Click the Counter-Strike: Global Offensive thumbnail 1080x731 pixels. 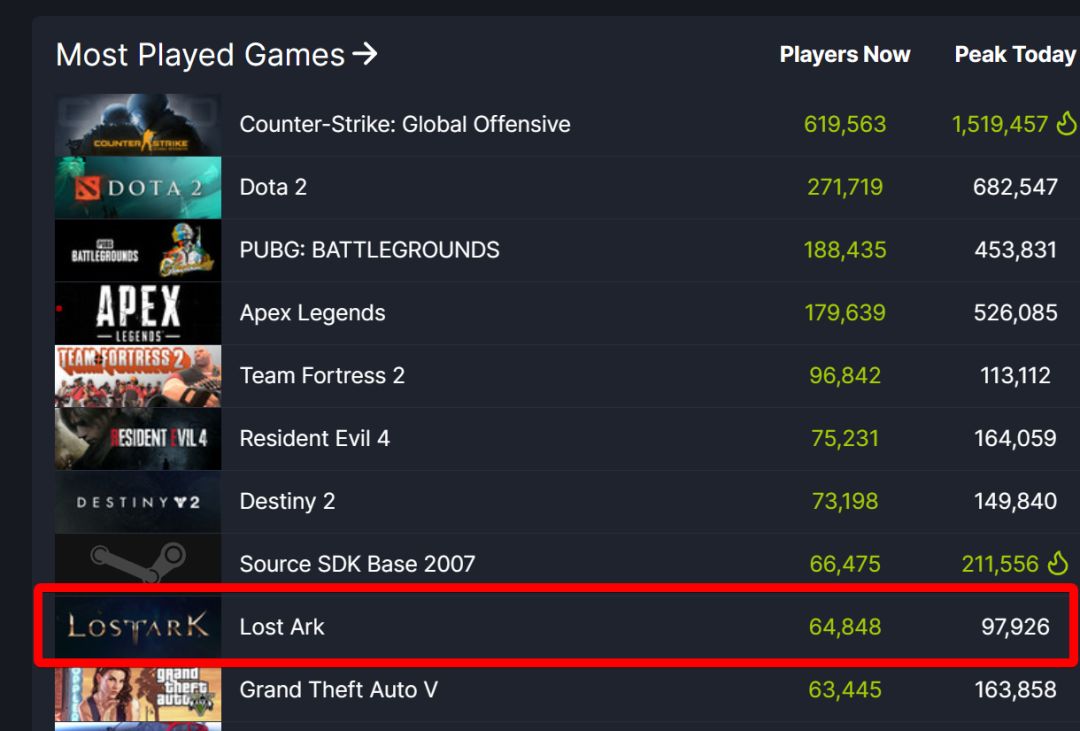pyautogui.click(x=138, y=125)
